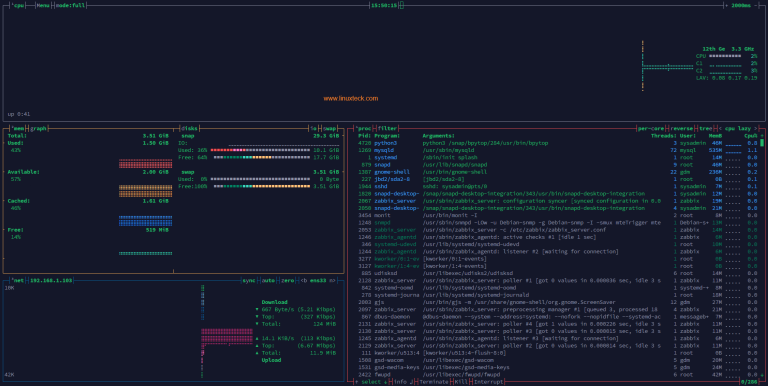Increase update interval with plus beside 2000ms
Image resolution: width=768 pixels, height=386 pixels.
click(727, 5)
